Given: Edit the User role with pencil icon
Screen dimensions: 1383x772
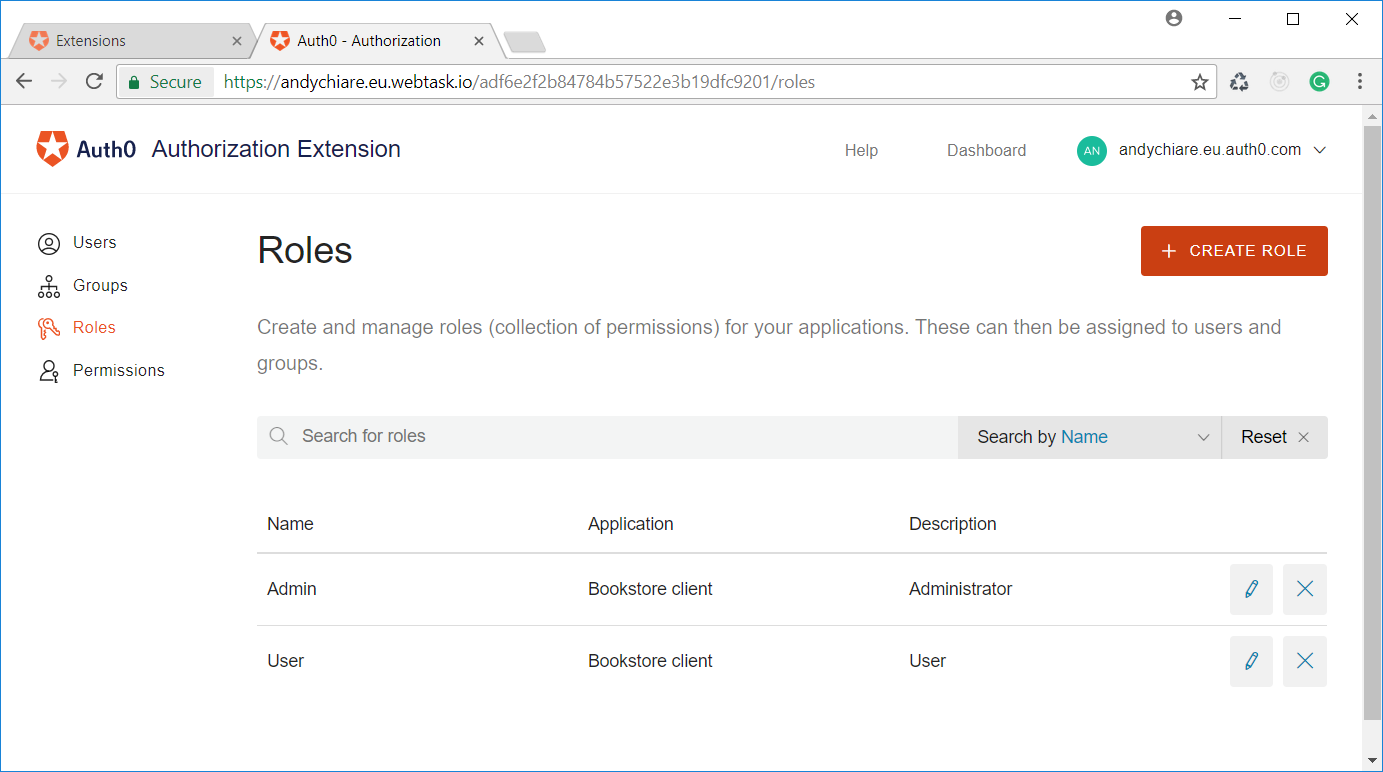Looking at the screenshot, I should tap(1251, 661).
